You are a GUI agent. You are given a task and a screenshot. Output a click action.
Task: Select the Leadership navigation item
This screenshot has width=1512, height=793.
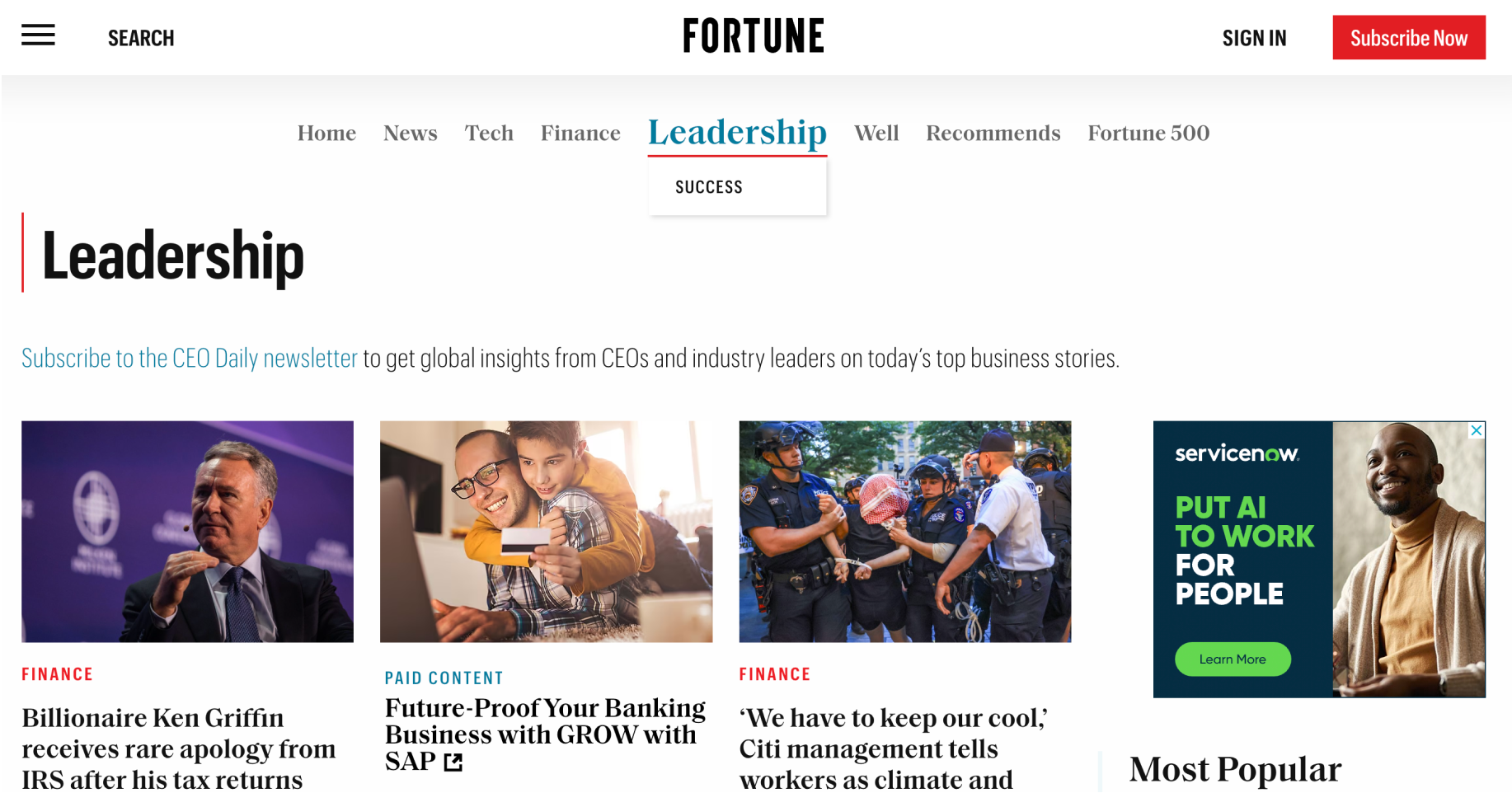click(737, 133)
